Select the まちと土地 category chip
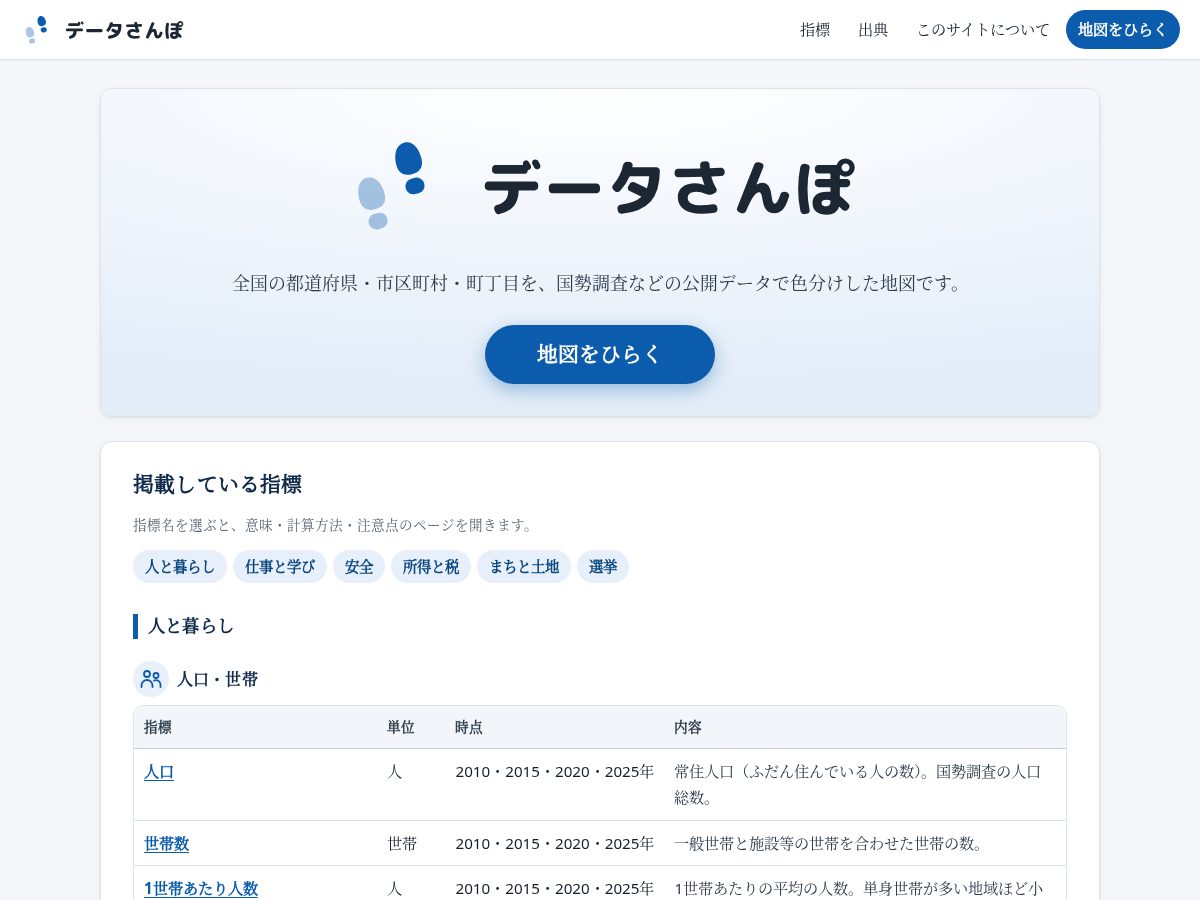The width and height of the screenshot is (1200, 900). [x=524, y=567]
